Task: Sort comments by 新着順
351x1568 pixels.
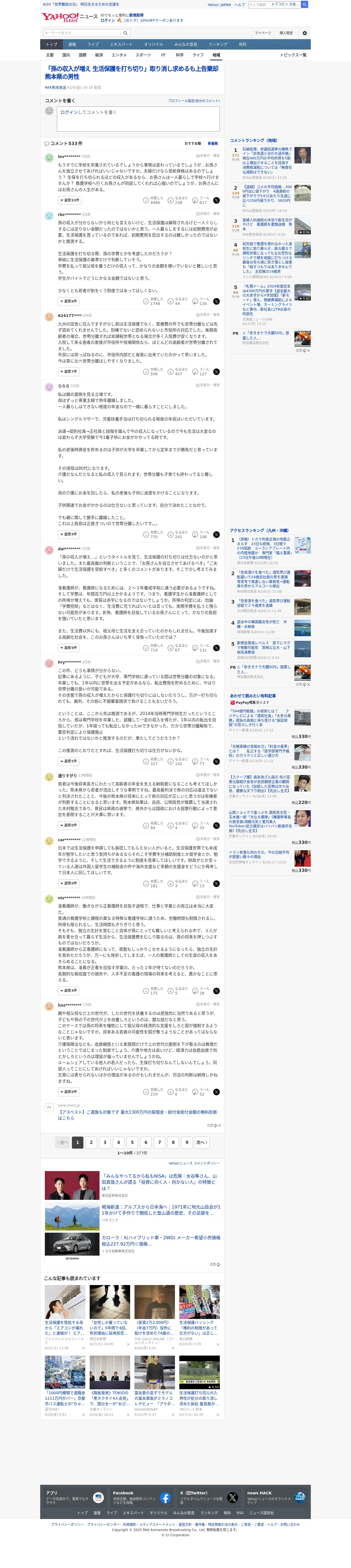Action: [x=212, y=143]
